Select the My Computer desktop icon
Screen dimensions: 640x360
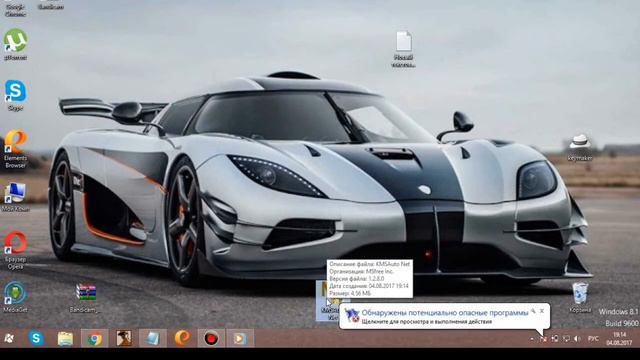pos(16,197)
